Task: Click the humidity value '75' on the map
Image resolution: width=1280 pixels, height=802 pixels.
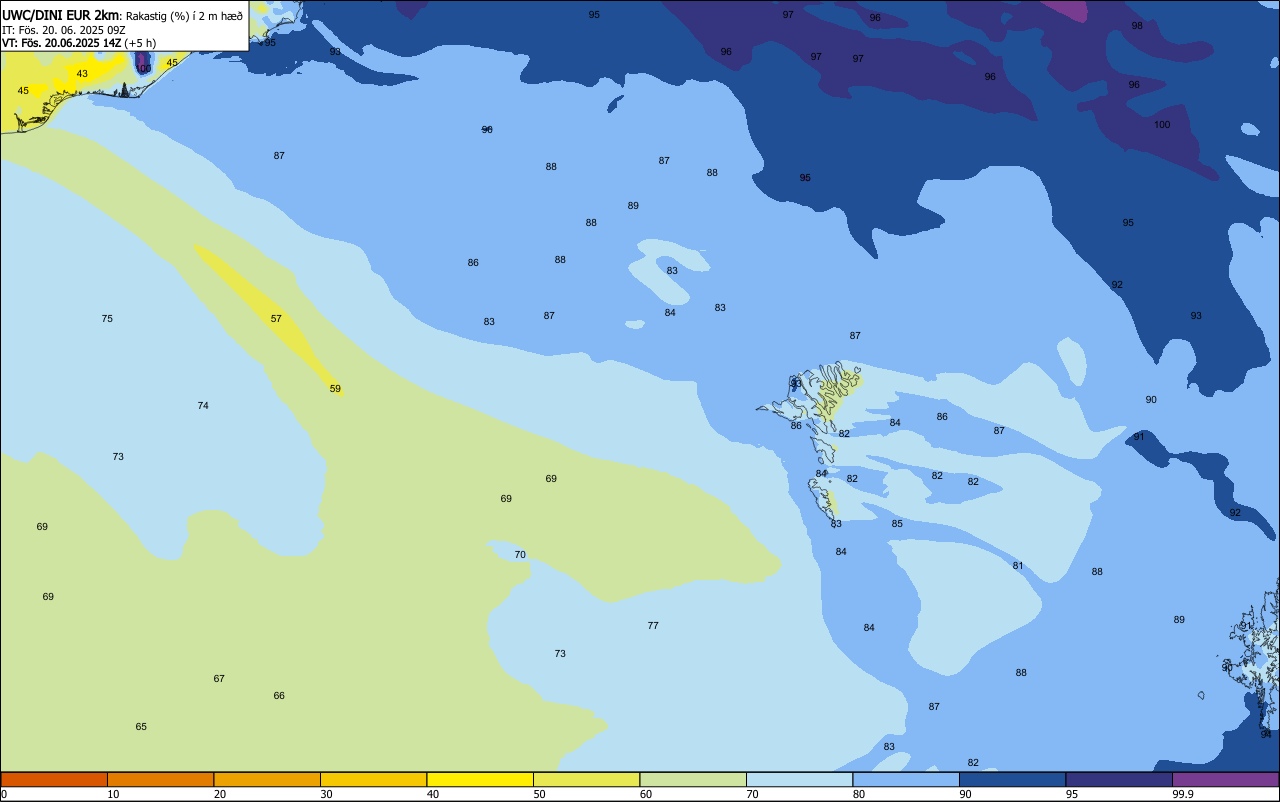Action: 107,319
